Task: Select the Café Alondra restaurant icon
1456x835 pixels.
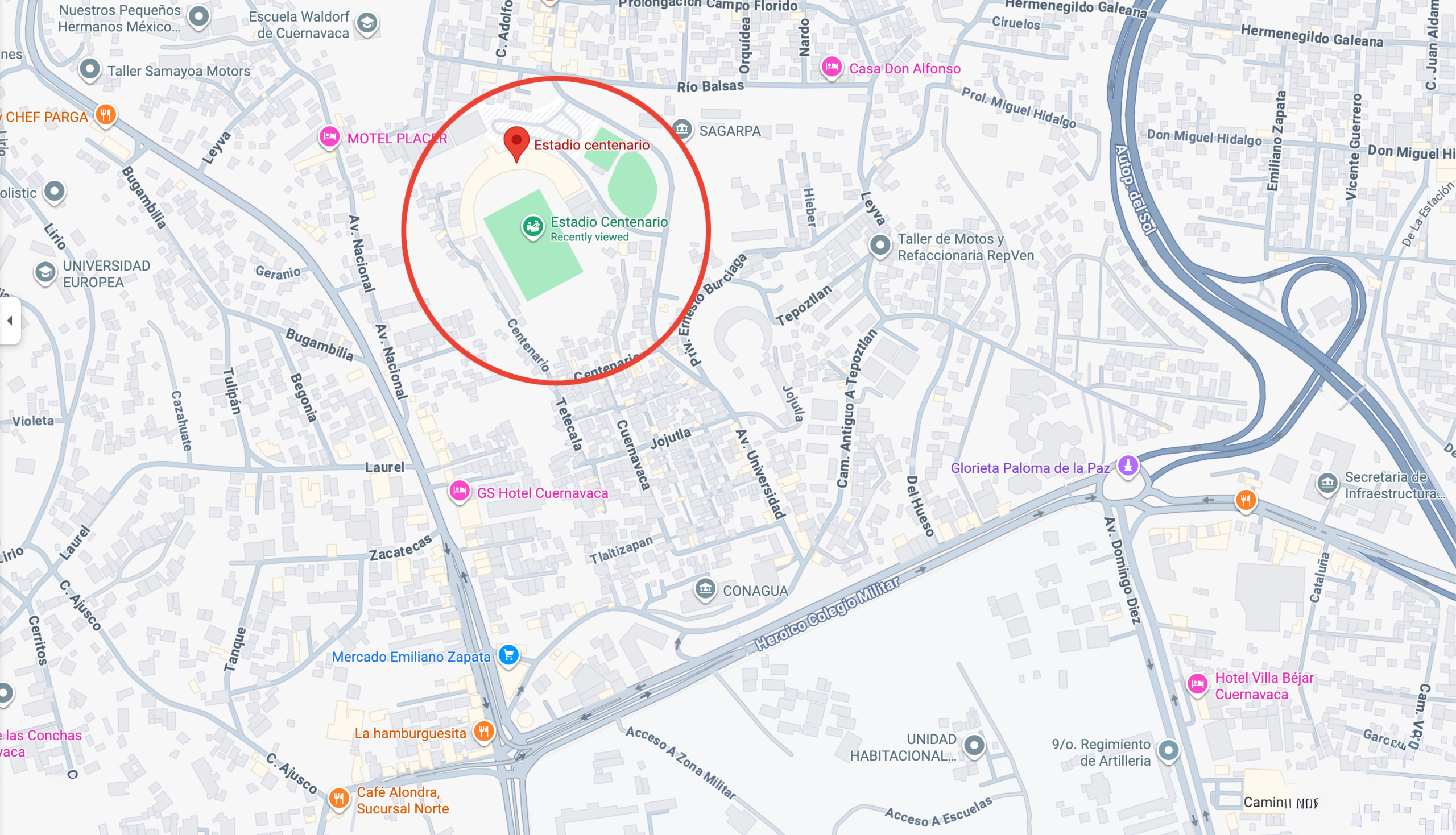Action: 339,798
